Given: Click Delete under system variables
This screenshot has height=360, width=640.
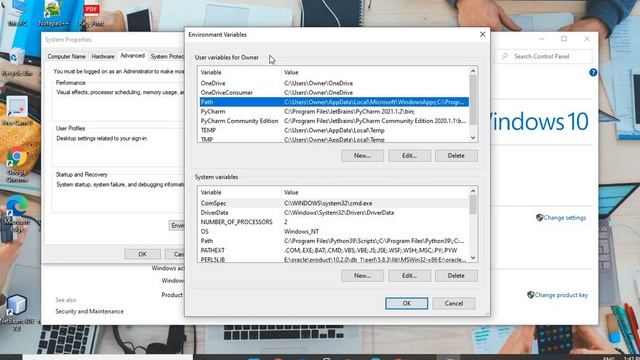Looking at the screenshot, I should 456,276.
